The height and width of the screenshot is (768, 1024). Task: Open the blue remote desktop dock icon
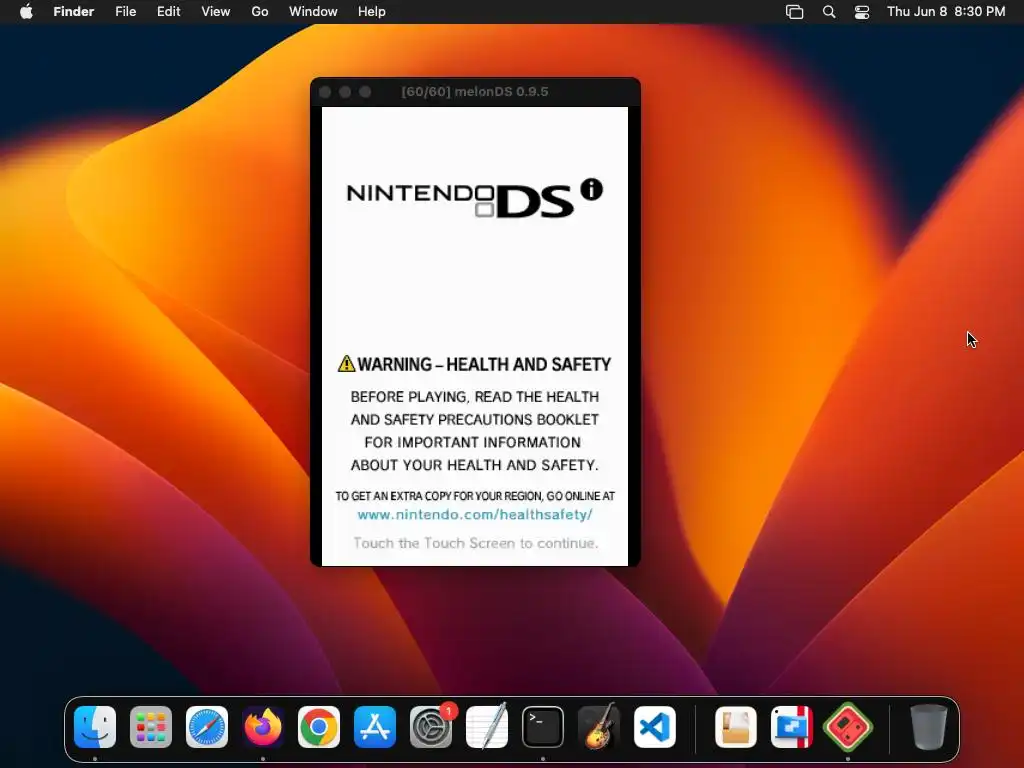(792, 726)
